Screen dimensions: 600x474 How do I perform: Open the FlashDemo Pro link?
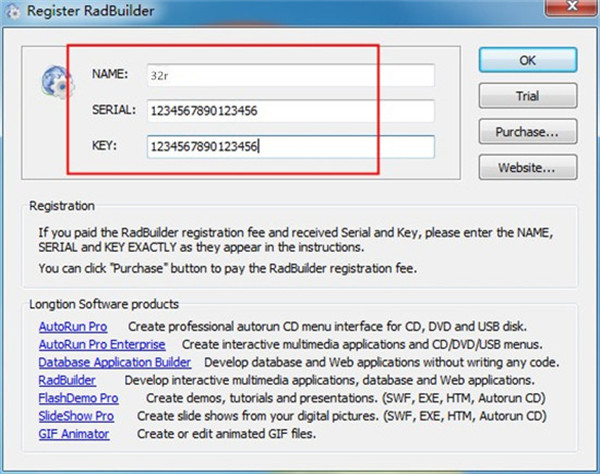[x=78, y=398]
